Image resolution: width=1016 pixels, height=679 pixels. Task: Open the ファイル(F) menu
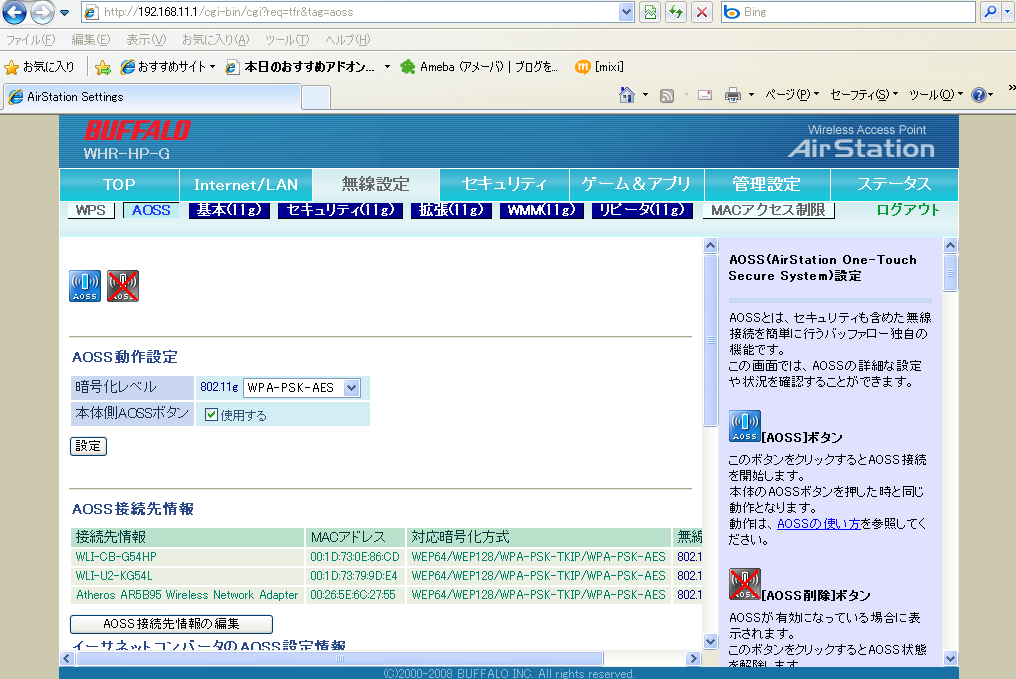pos(30,40)
